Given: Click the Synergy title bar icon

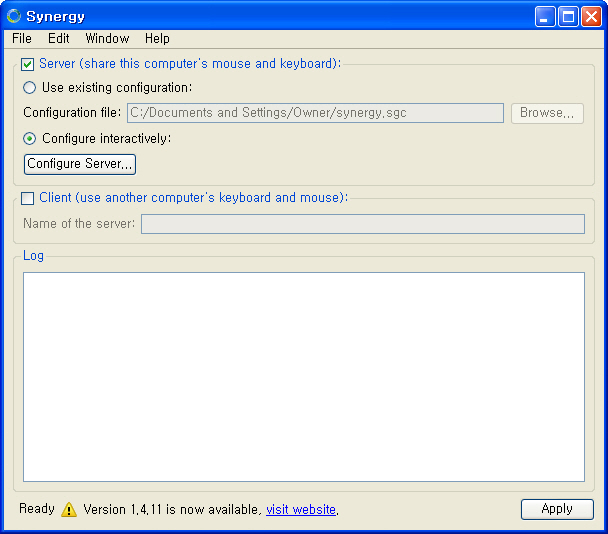Looking at the screenshot, I should click(x=14, y=16).
